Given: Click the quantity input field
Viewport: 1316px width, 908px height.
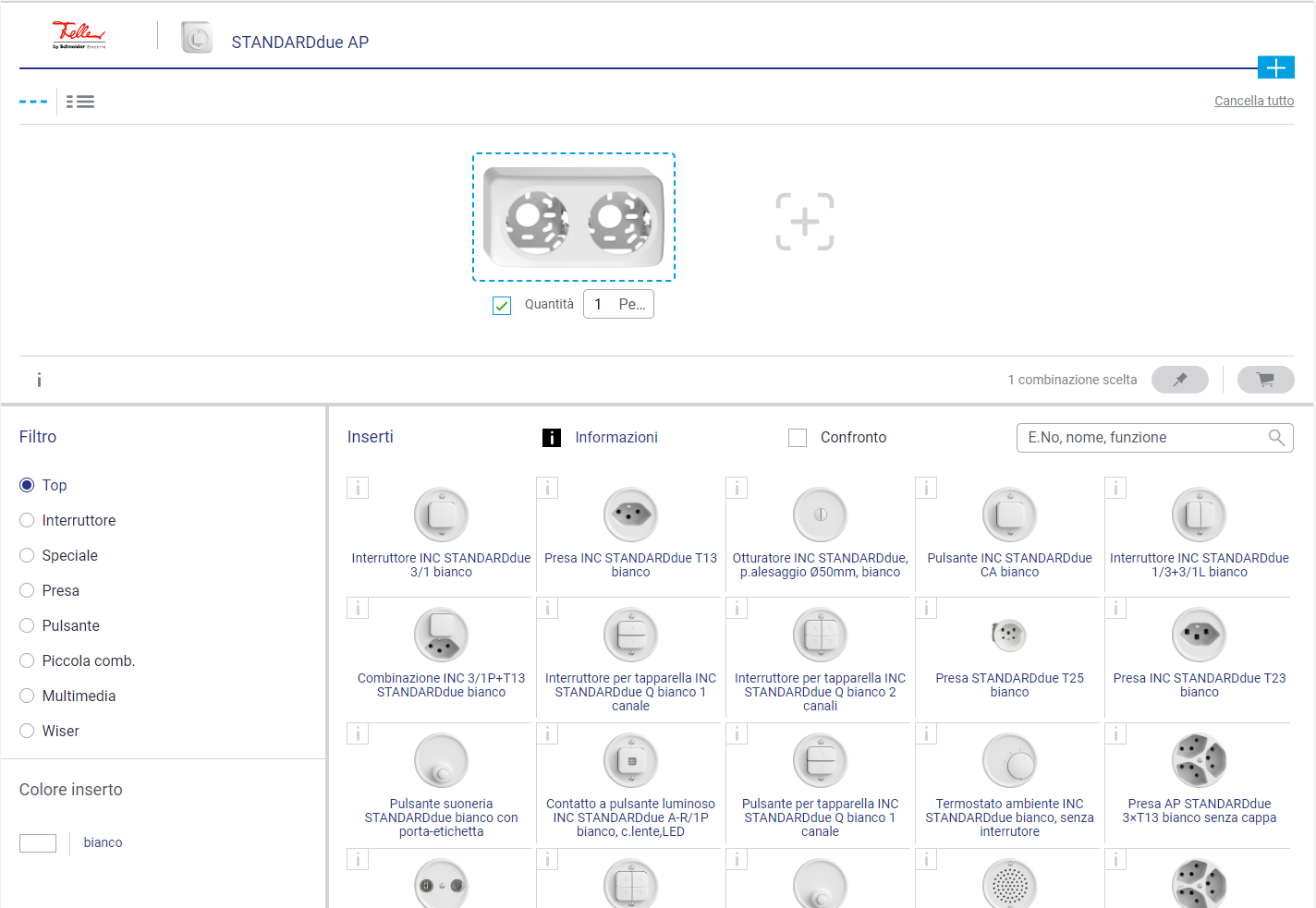Looking at the screenshot, I should click(x=618, y=304).
